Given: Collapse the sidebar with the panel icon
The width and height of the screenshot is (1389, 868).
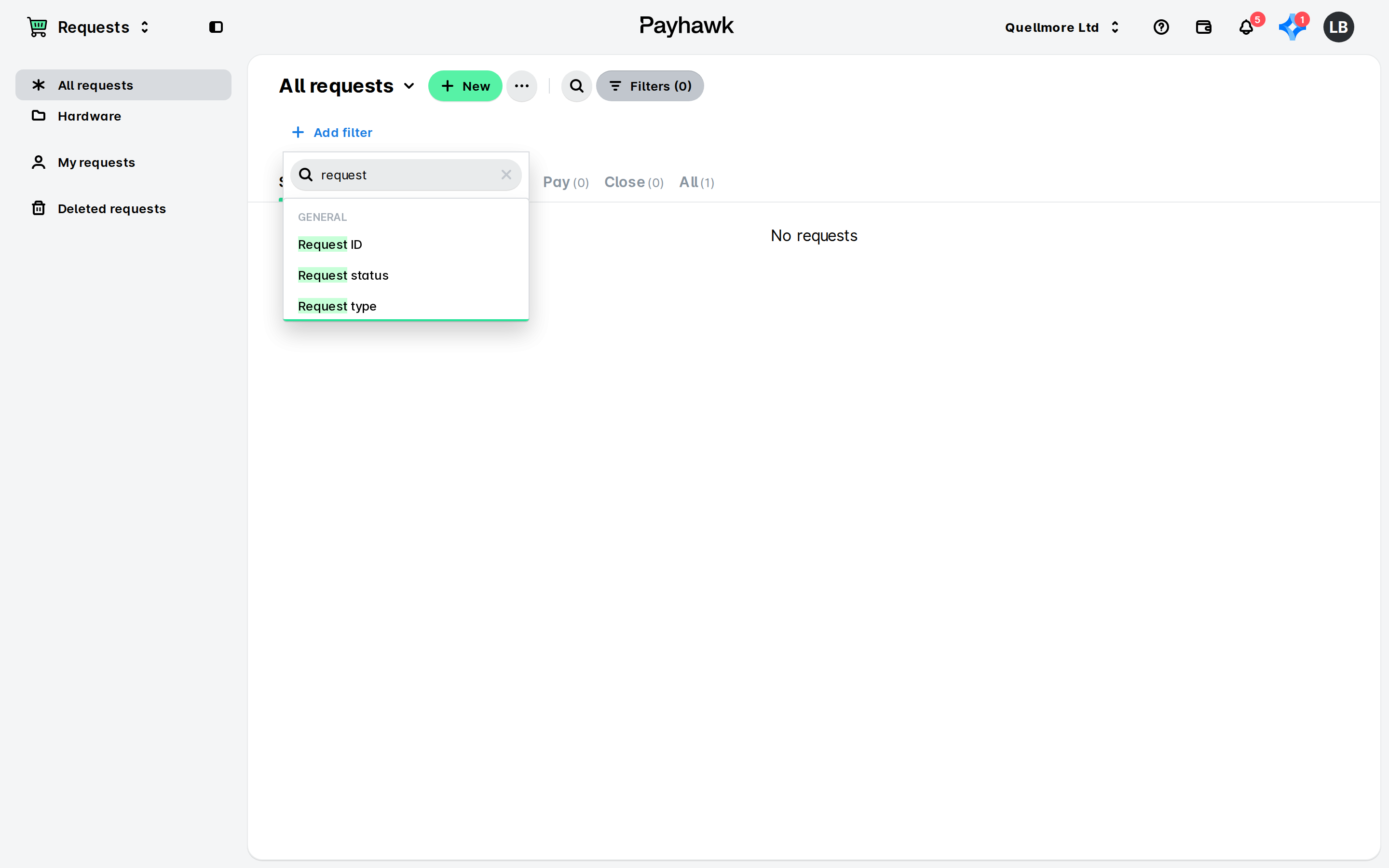Looking at the screenshot, I should (x=216, y=27).
